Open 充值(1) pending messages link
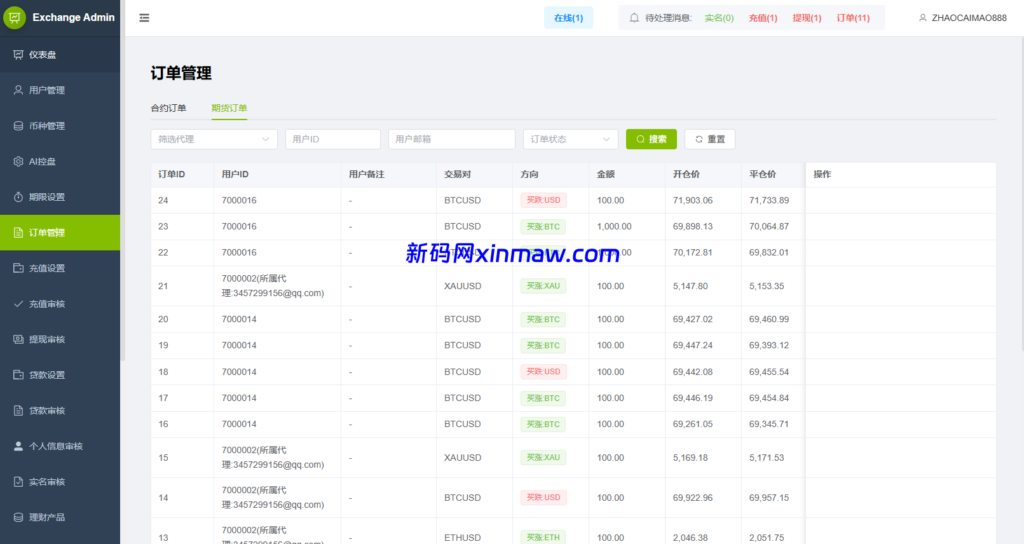 763,18
